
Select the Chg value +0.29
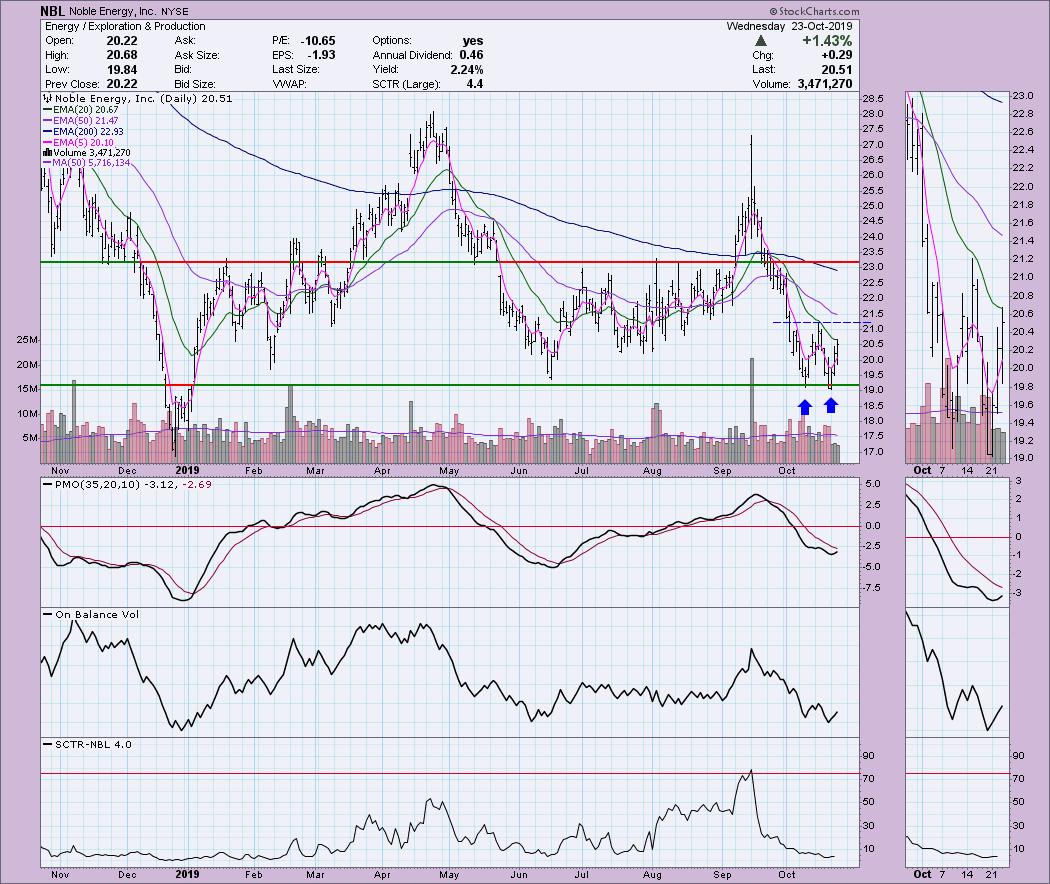pyautogui.click(x=838, y=55)
